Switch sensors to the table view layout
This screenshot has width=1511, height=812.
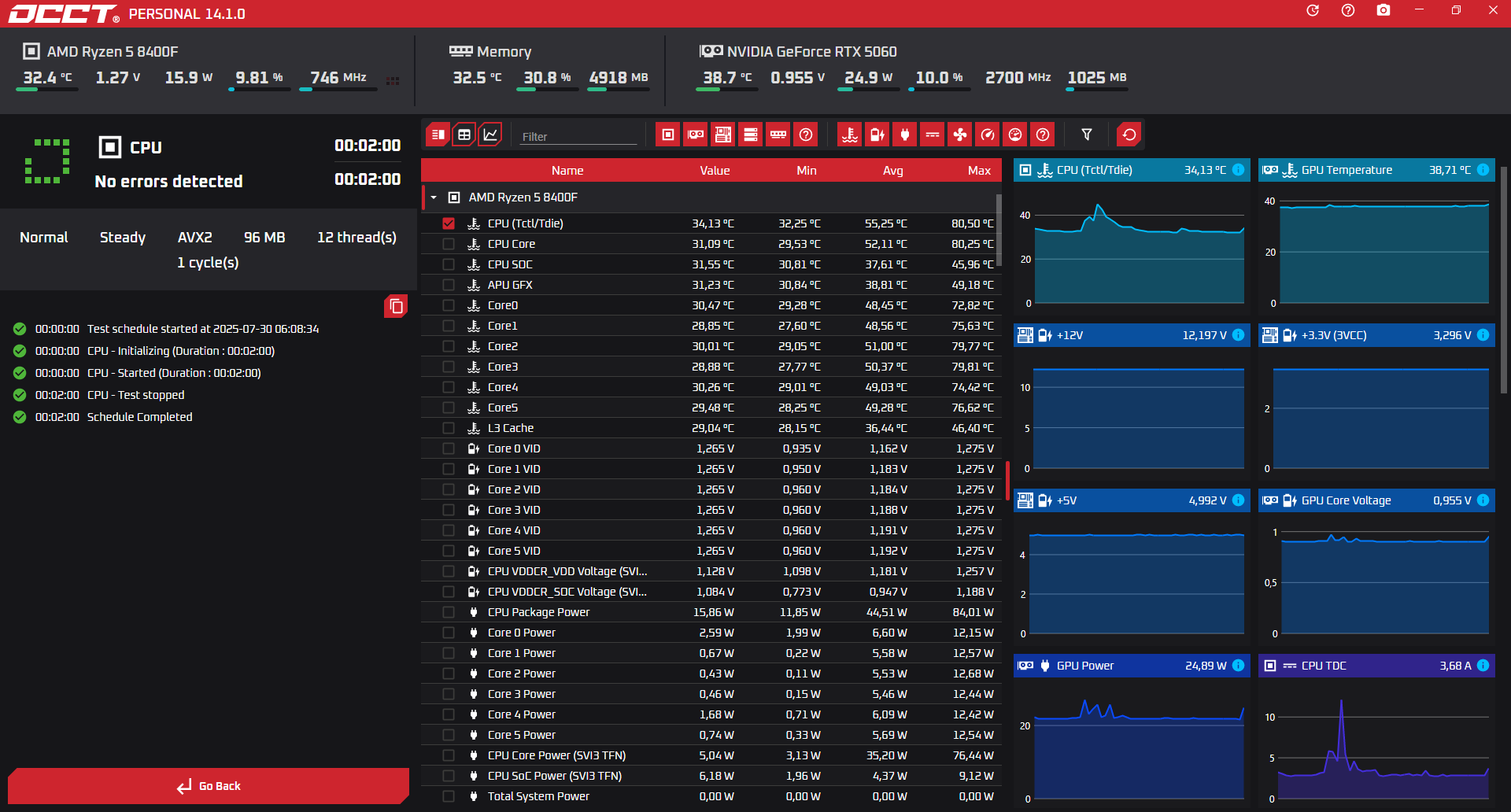tap(464, 135)
